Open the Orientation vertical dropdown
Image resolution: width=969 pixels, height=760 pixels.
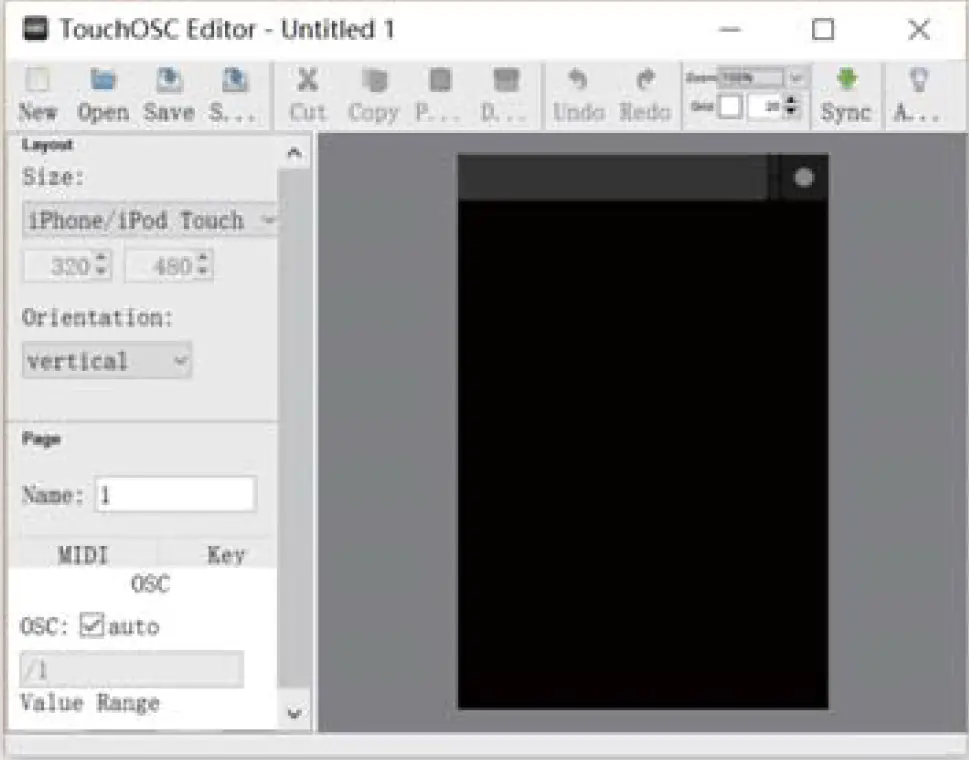(107, 360)
